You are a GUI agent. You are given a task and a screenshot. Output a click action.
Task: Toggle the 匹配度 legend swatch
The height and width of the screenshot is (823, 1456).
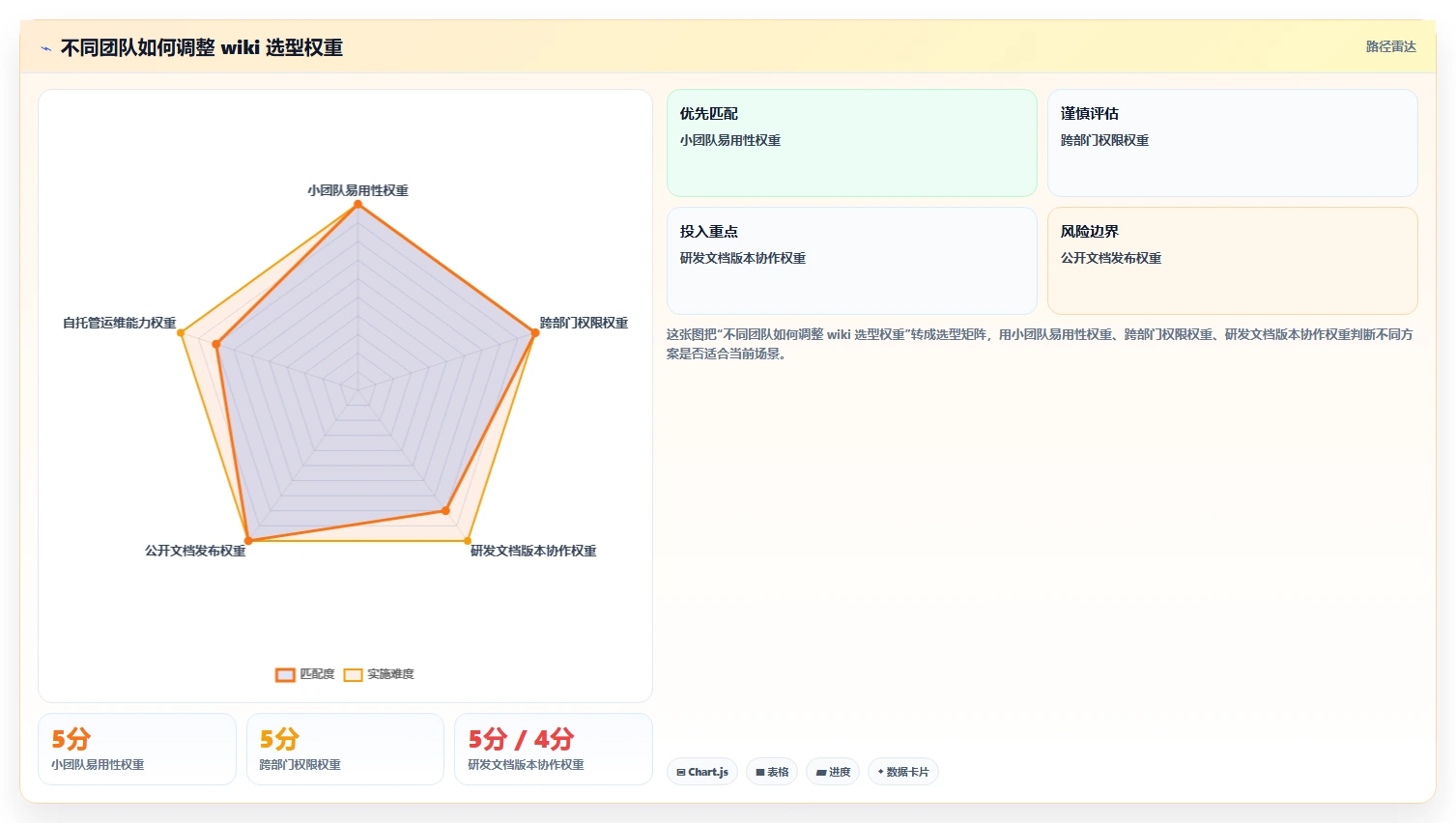click(285, 674)
